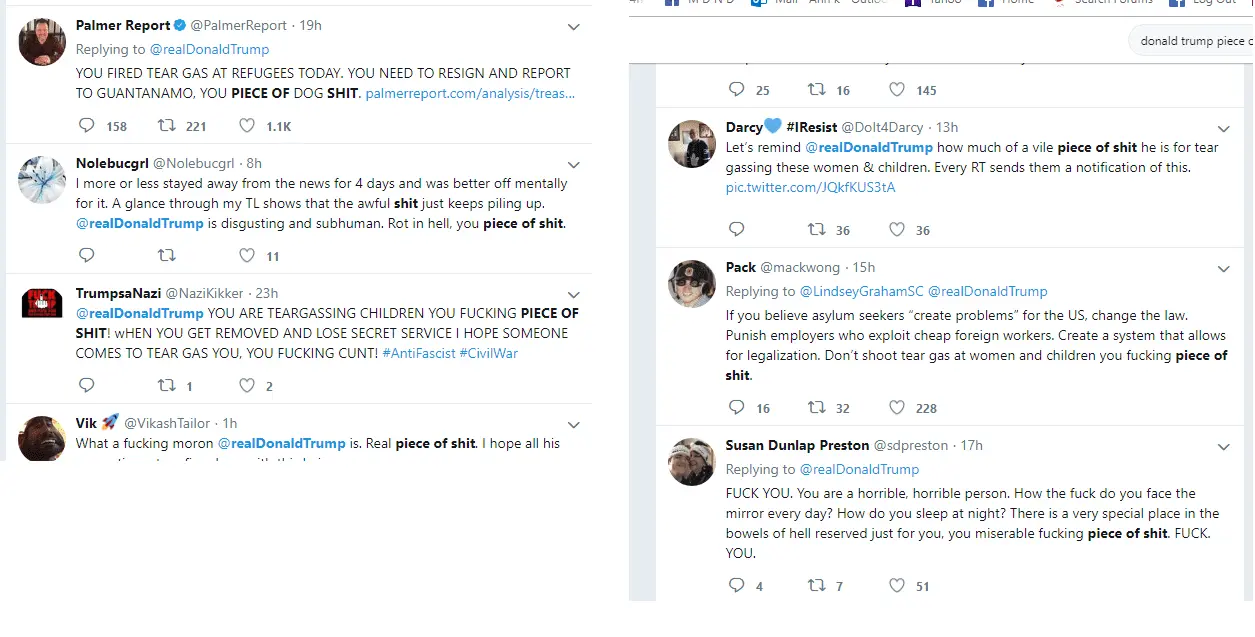Open the #AntiFascist hashtag
The width and height of the screenshot is (1255, 637).
click(418, 353)
